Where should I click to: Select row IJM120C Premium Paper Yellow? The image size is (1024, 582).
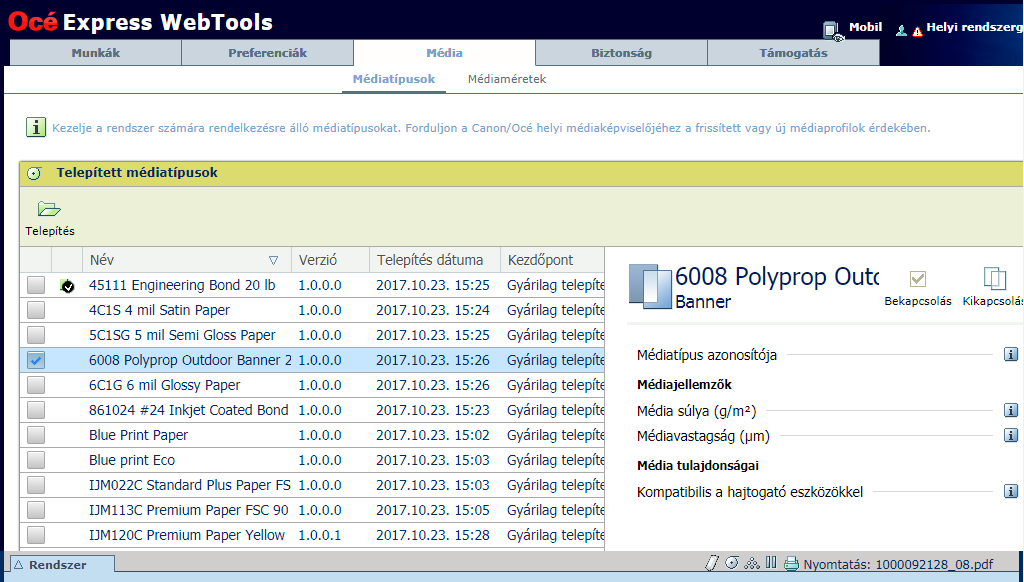[x=312, y=535]
